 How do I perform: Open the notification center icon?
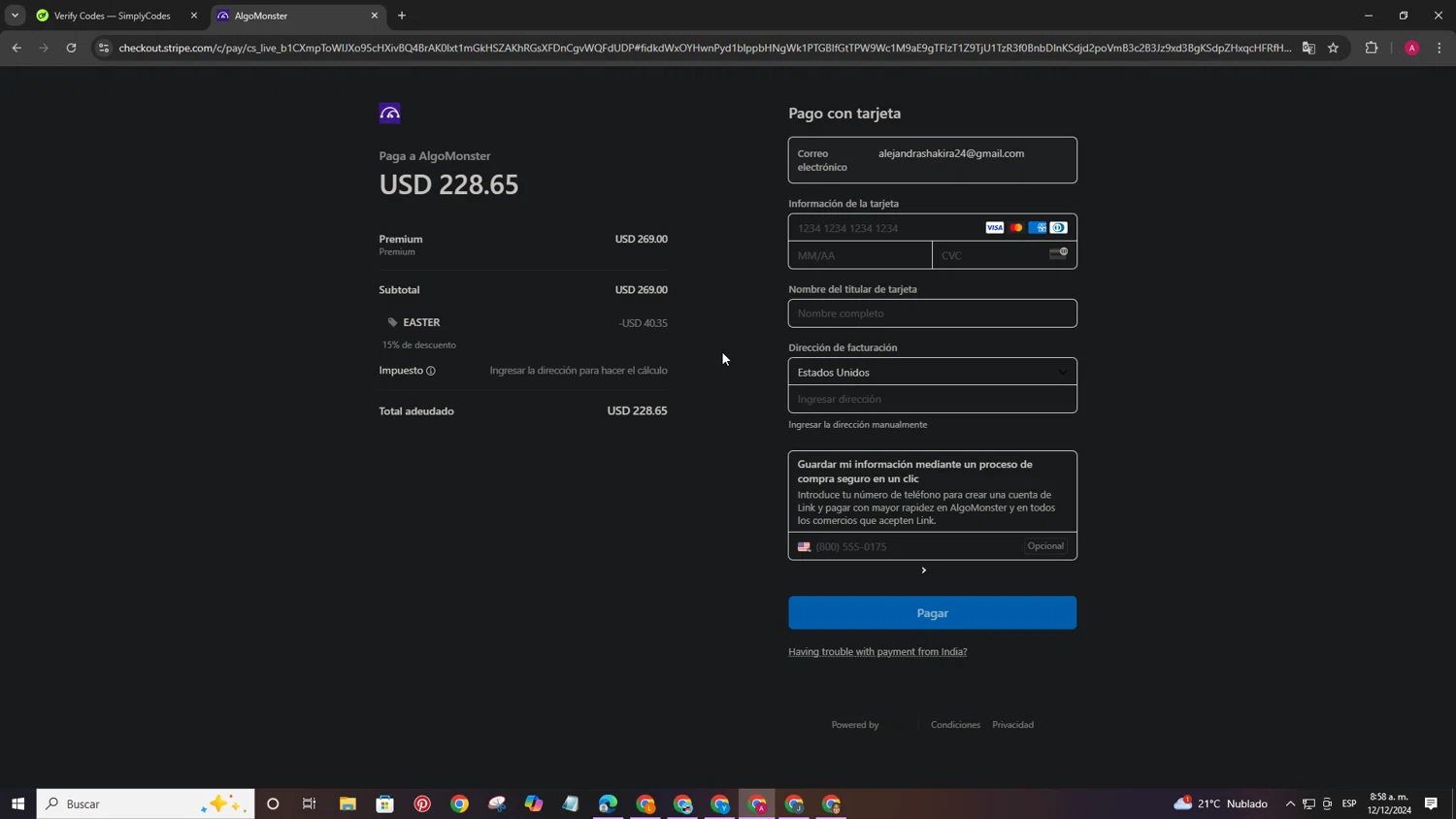[x=1431, y=803]
